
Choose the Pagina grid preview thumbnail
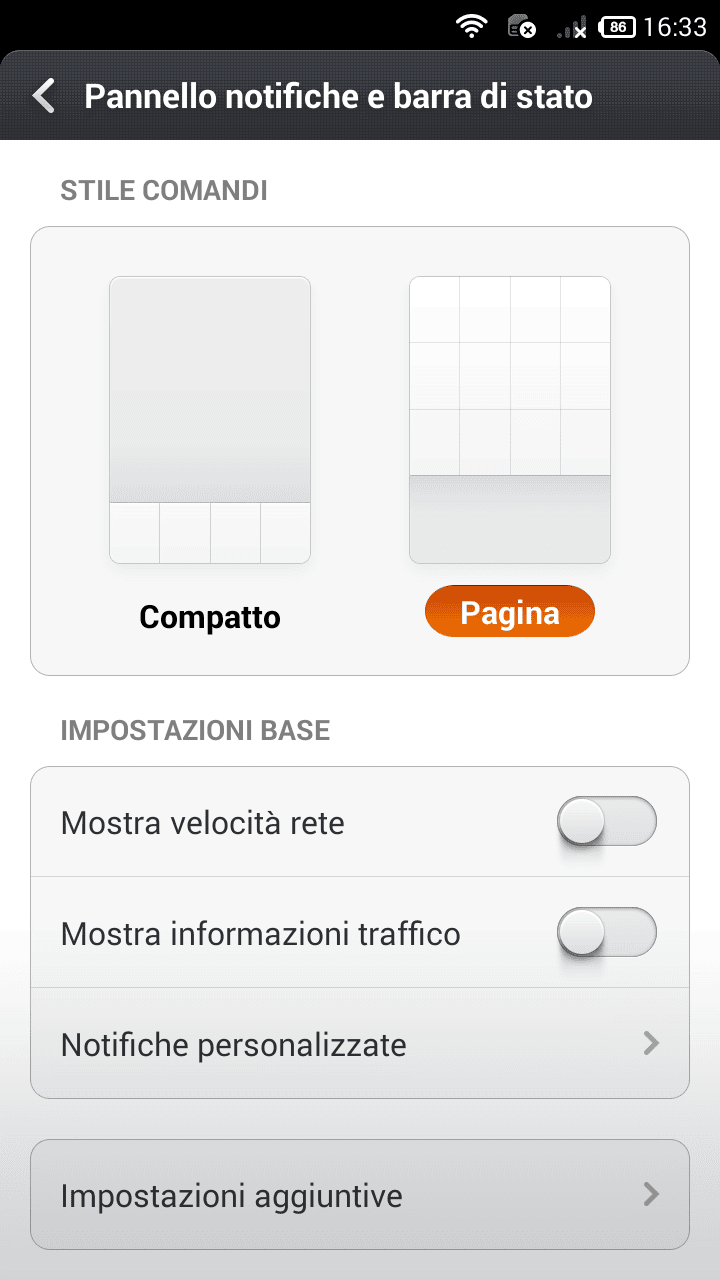(x=510, y=420)
